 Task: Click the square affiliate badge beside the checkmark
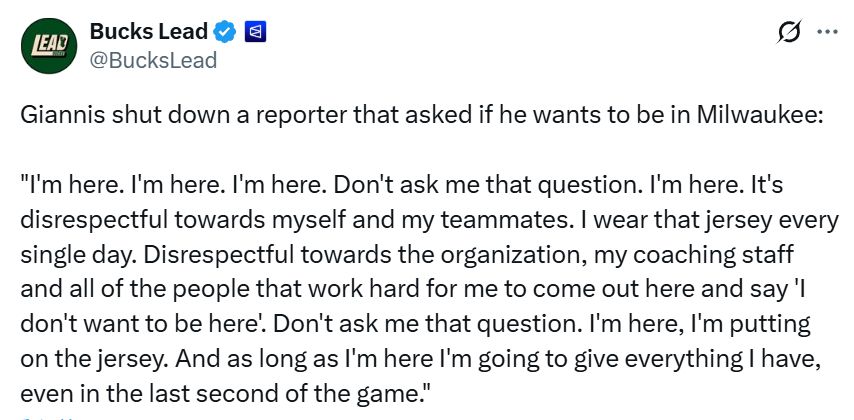255,33
